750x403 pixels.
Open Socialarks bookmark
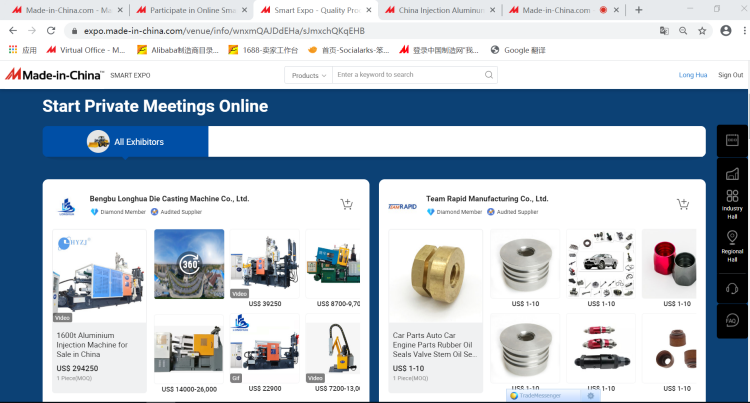349,50
